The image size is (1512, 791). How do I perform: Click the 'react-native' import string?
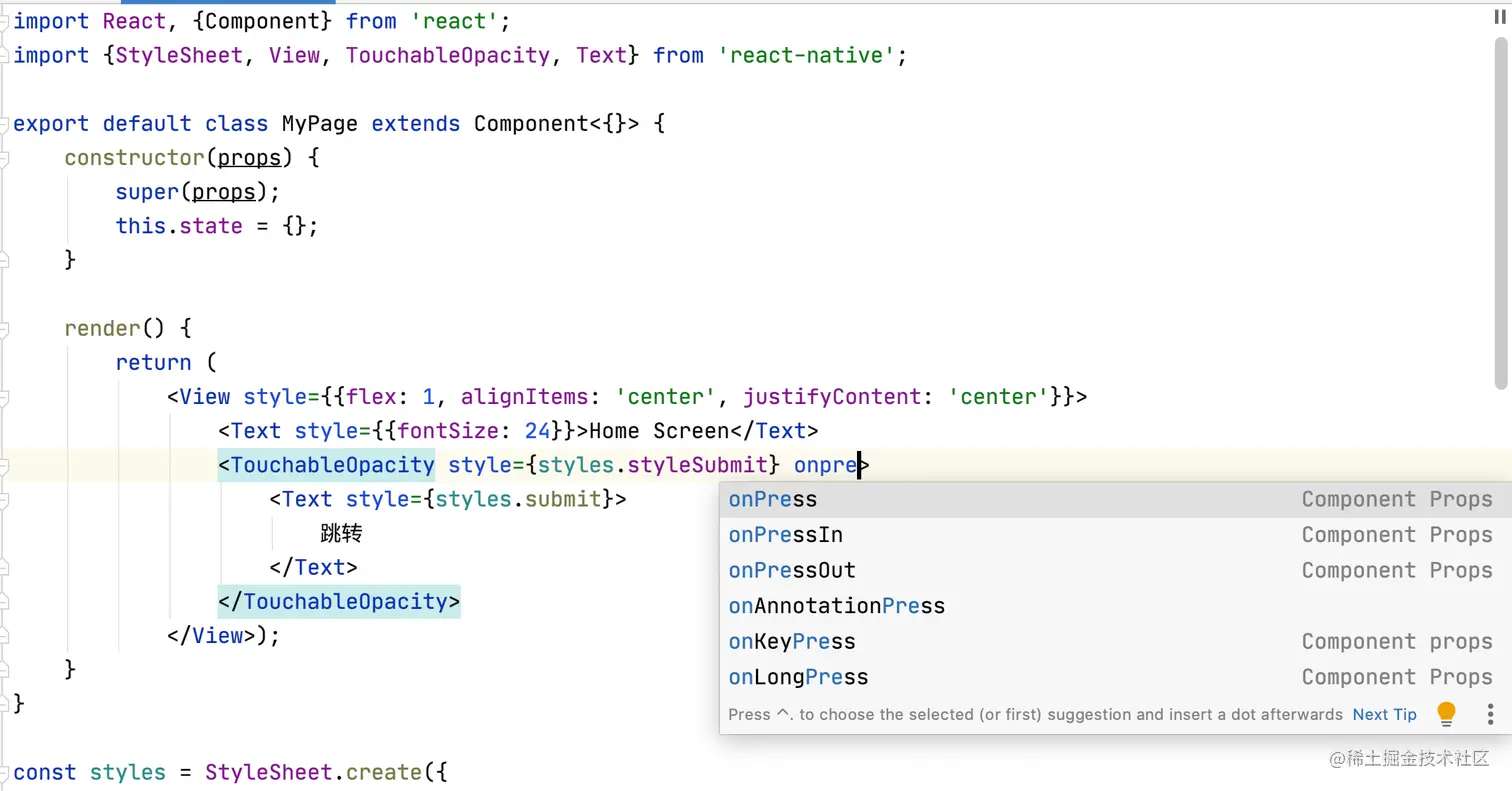click(x=806, y=56)
